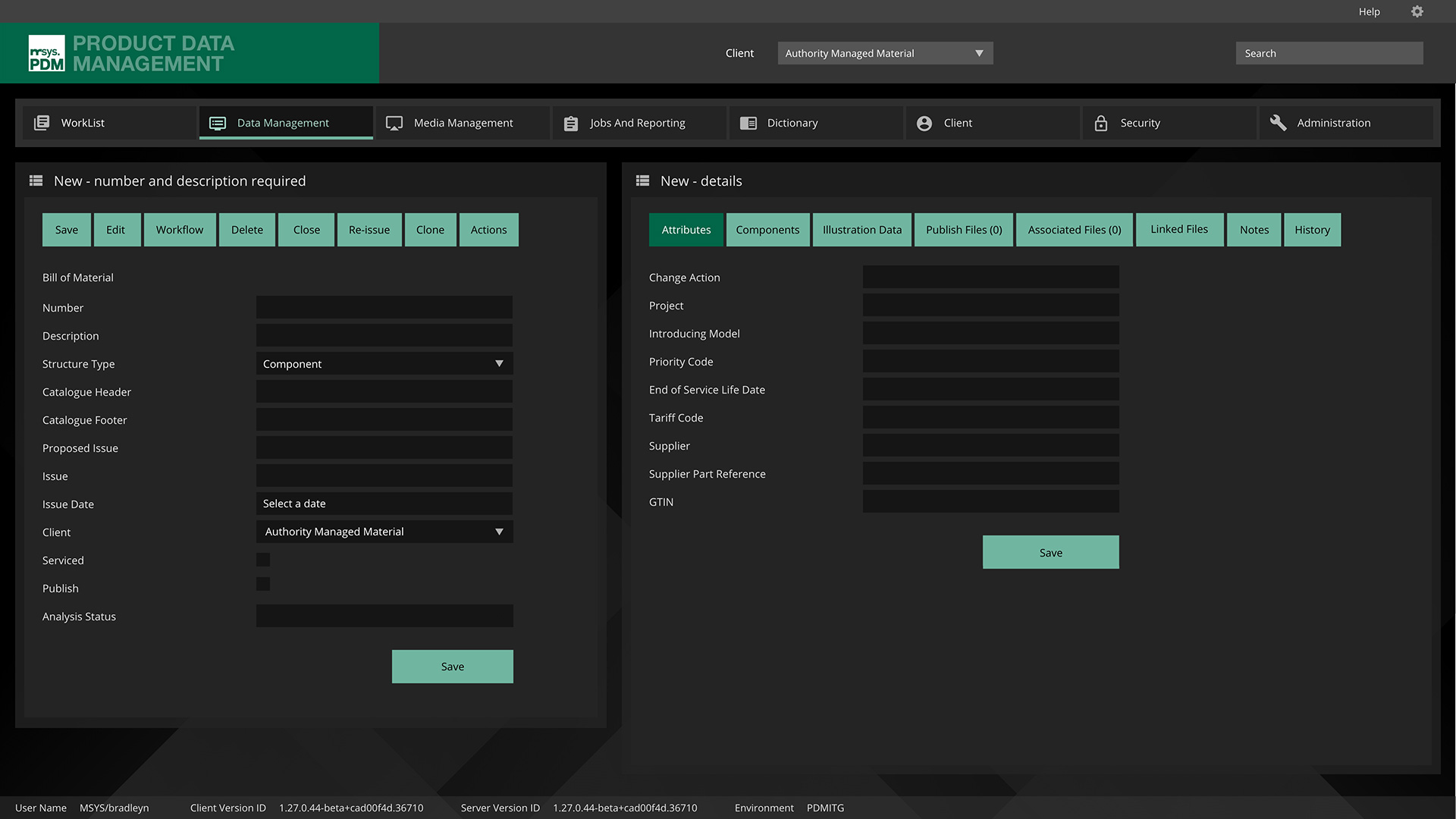Click the Workflow button
The width and height of the screenshot is (1456, 819).
point(180,230)
